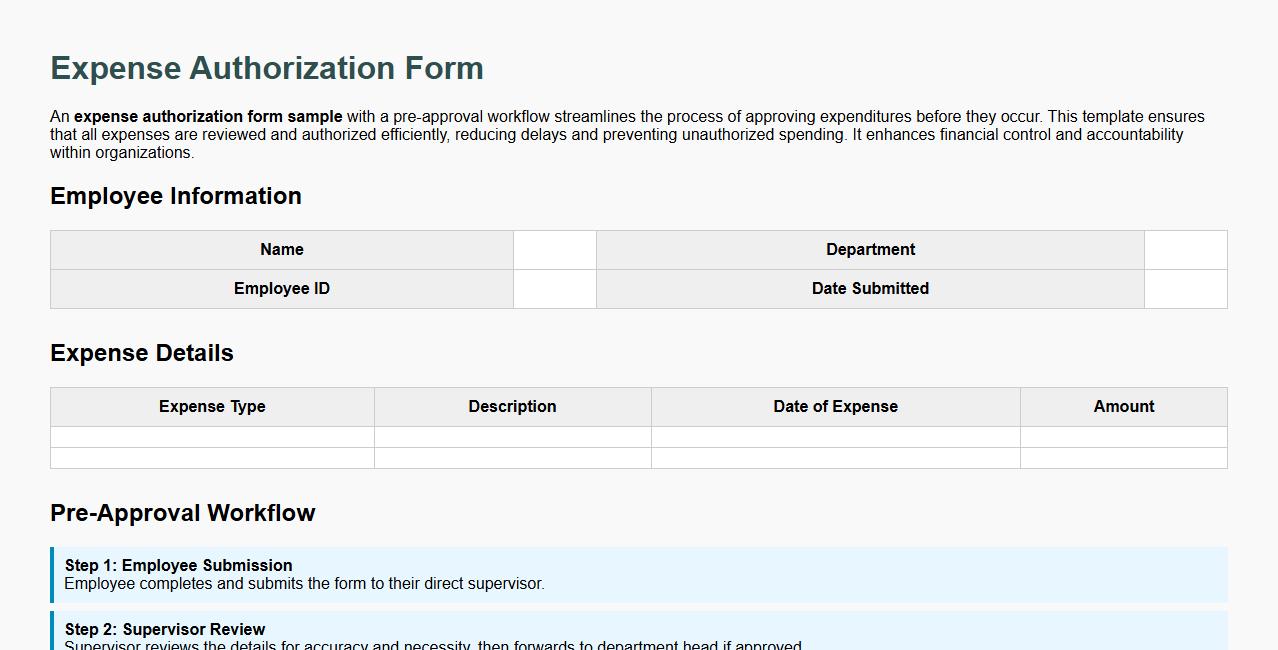Click the Pre-Approval Workflow heading
The height and width of the screenshot is (650, 1278).
coord(182,513)
